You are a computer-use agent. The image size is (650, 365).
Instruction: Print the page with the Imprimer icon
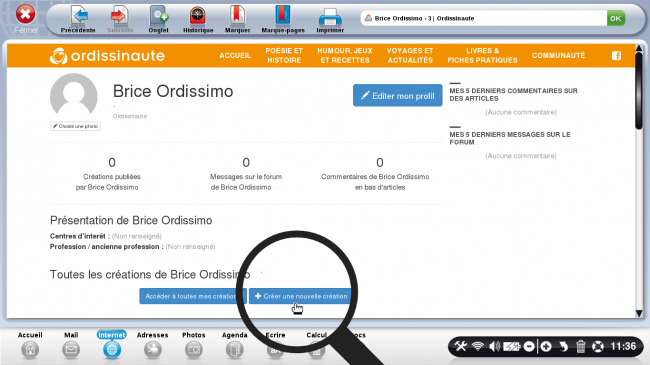[x=330, y=17]
